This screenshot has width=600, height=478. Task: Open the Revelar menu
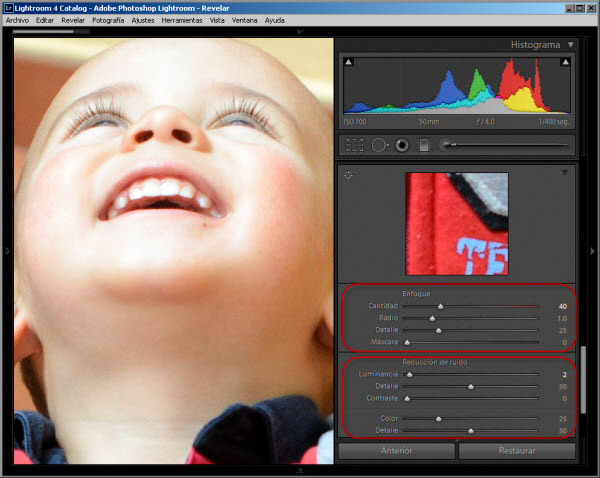coord(73,20)
